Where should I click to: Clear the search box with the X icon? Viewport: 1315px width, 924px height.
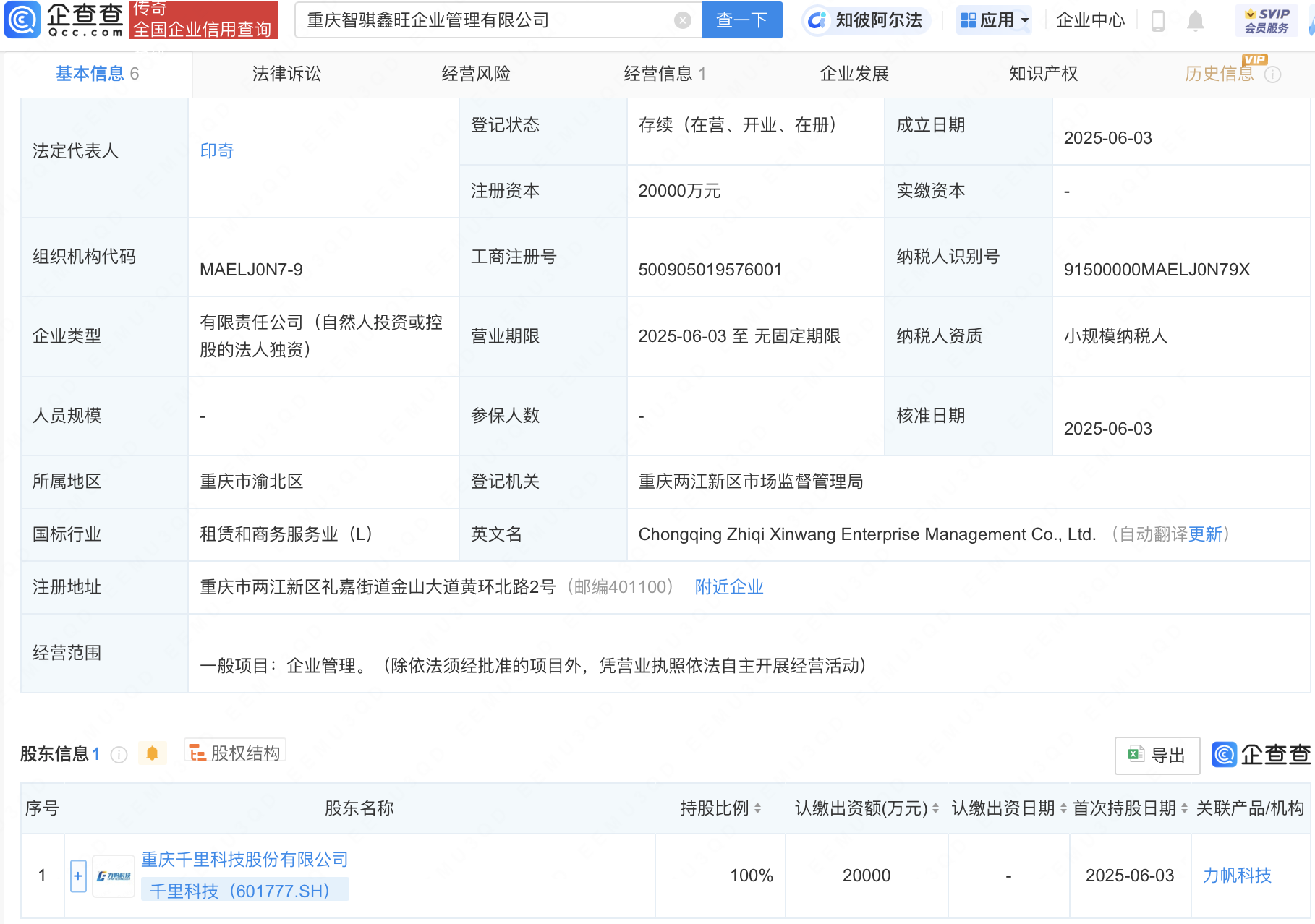682,20
